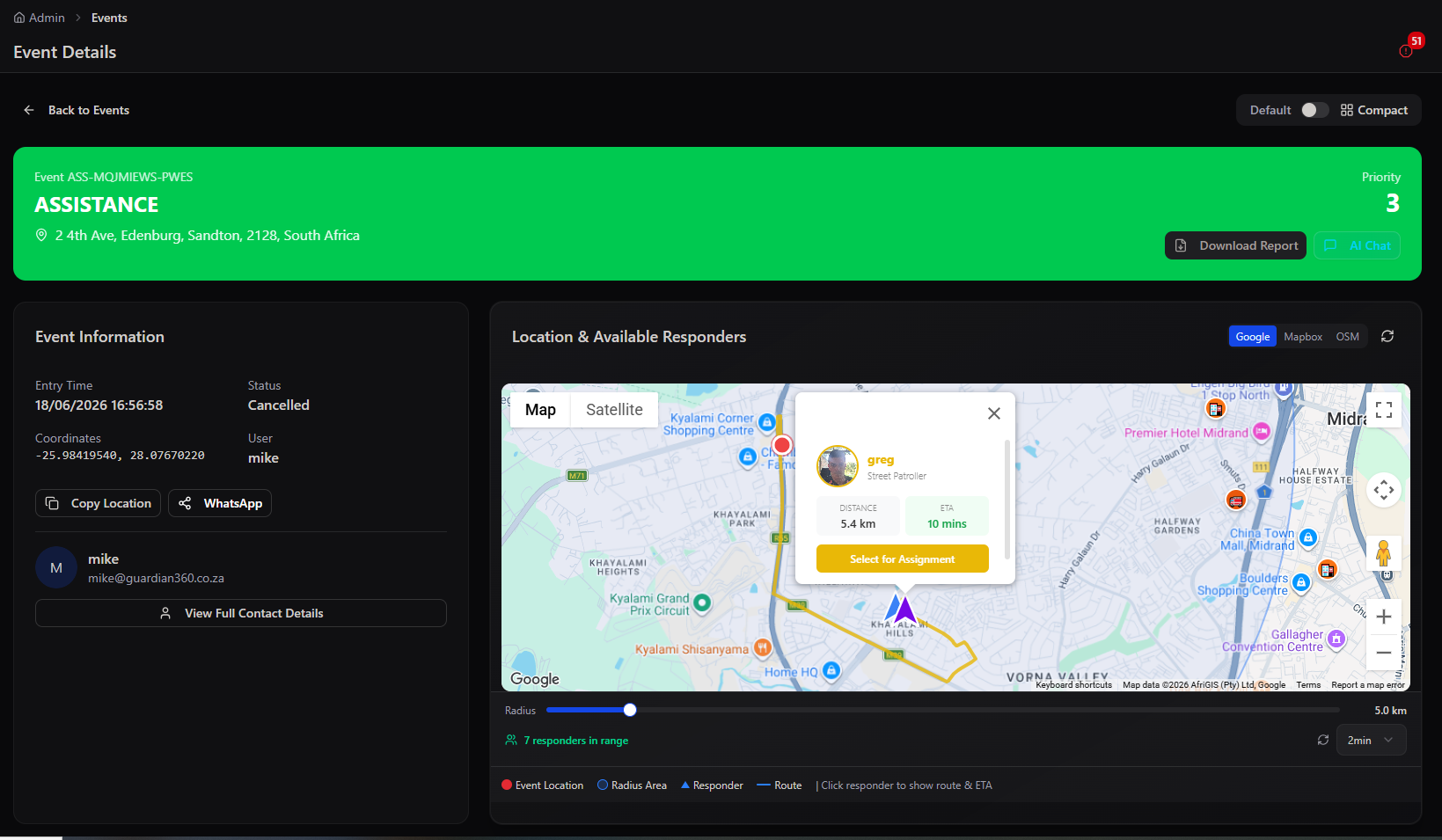Select the OSM map provider

[x=1347, y=336]
